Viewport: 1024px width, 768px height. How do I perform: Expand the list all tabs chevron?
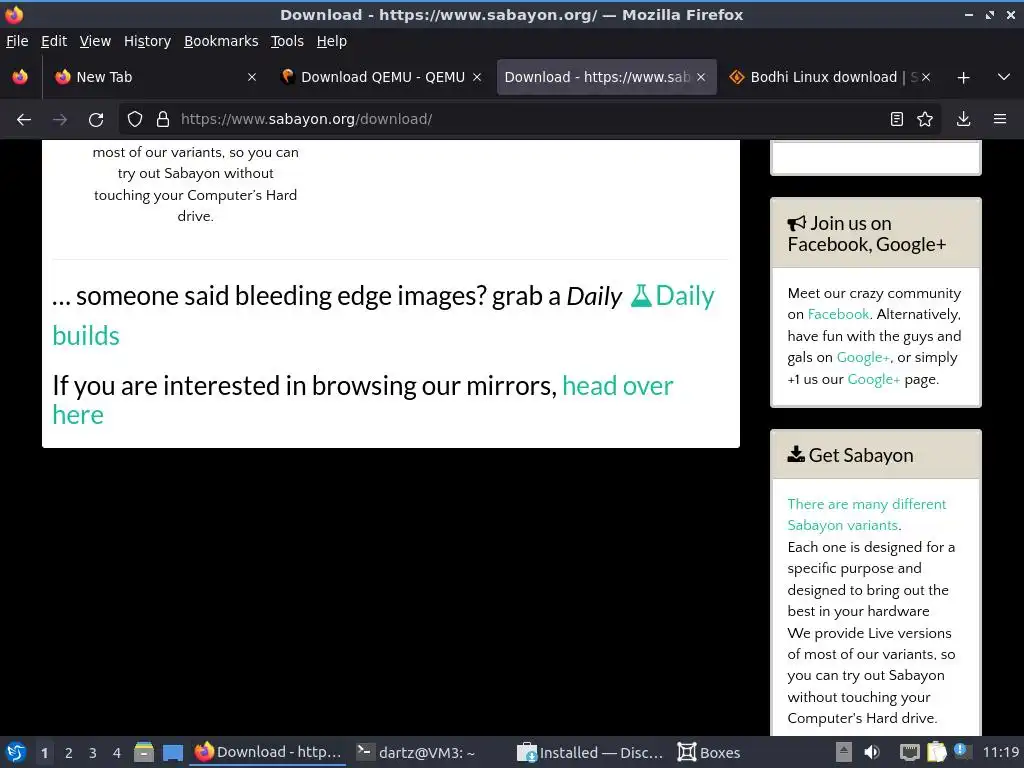1004,77
